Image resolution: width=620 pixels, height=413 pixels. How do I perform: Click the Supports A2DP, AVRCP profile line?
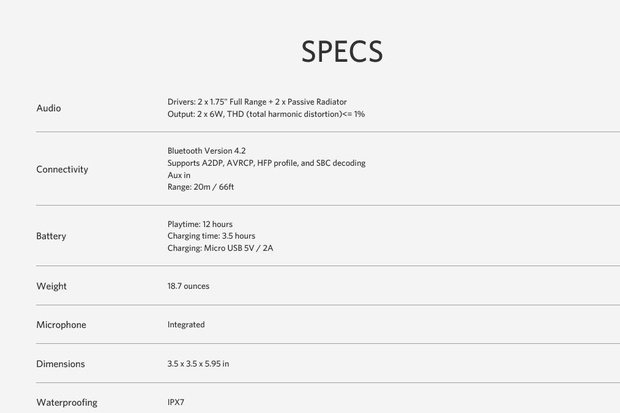pyautogui.click(x=267, y=163)
